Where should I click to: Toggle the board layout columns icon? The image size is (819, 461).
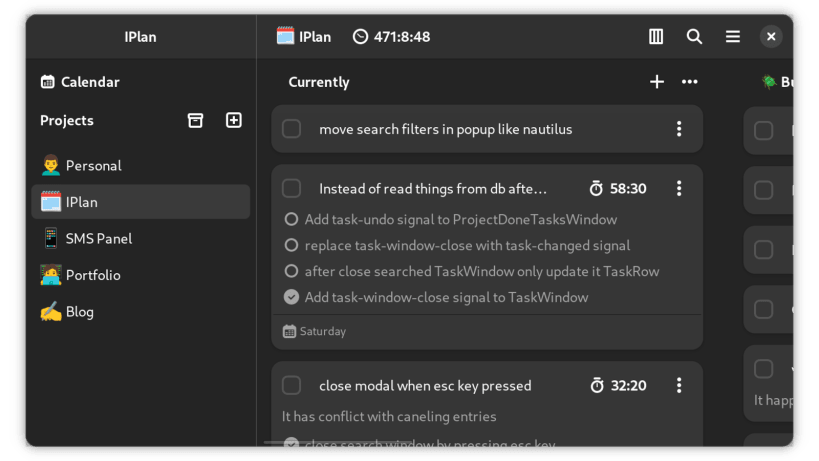[656, 37]
